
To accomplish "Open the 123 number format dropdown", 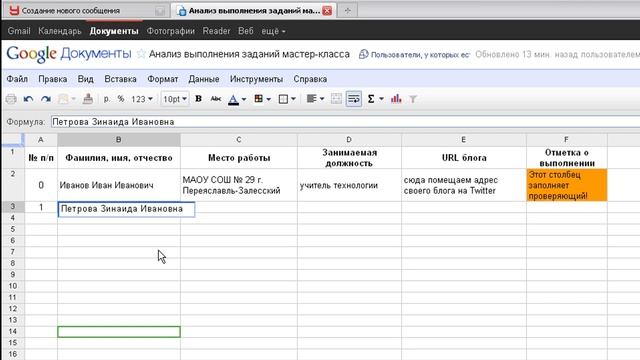I will click(142, 99).
